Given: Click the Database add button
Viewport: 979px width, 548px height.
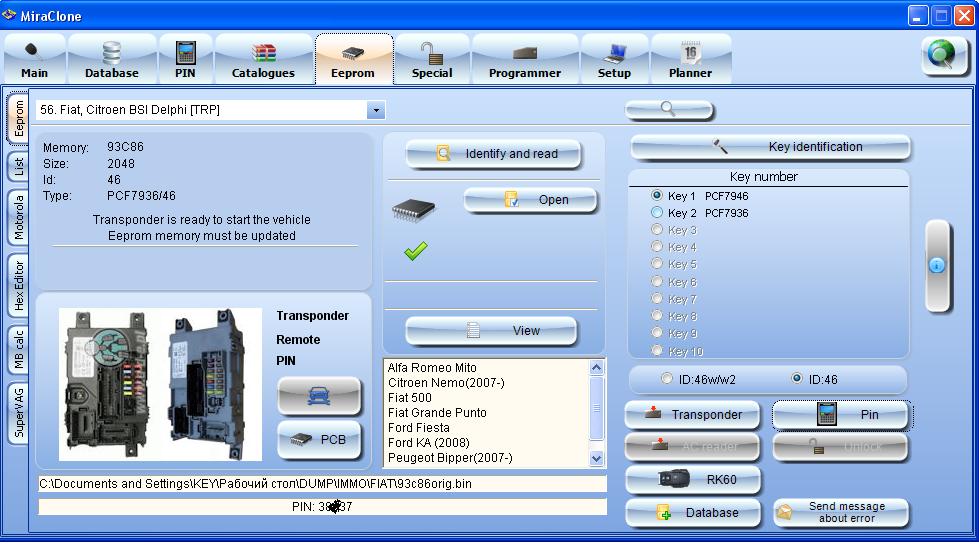Looking at the screenshot, I should pyautogui.click(x=693, y=512).
